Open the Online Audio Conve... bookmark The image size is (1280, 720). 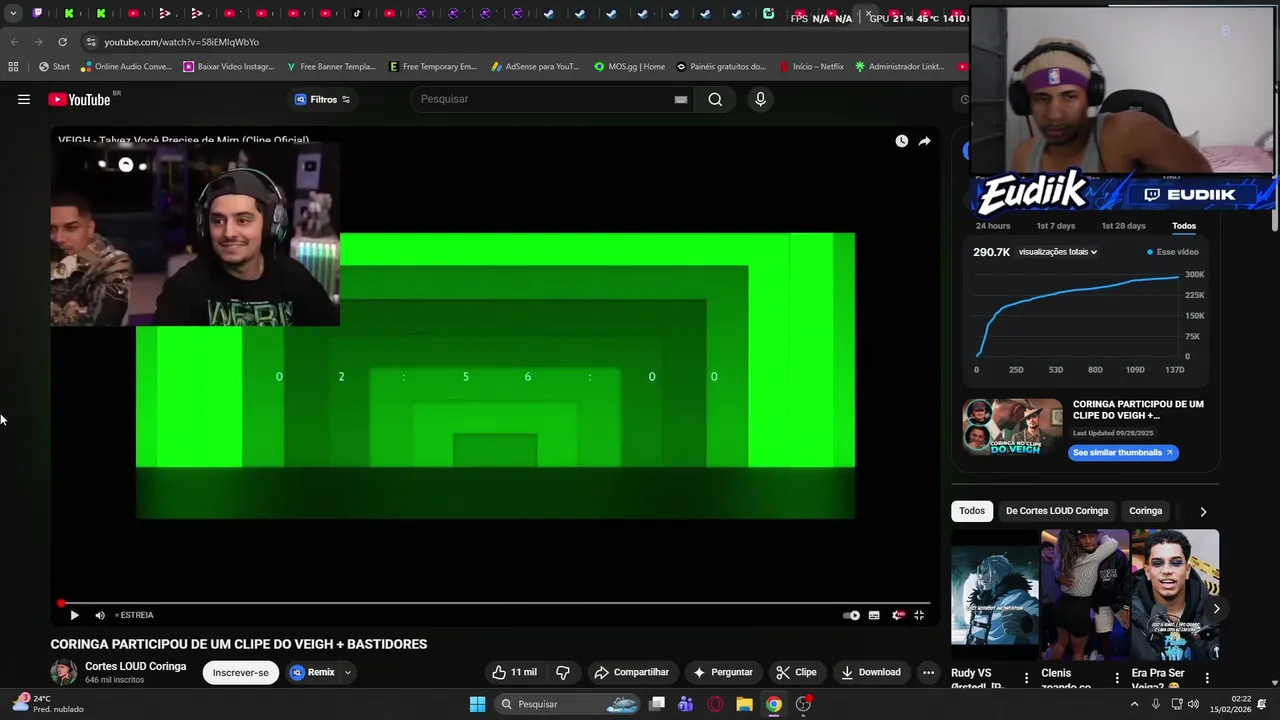click(126, 67)
